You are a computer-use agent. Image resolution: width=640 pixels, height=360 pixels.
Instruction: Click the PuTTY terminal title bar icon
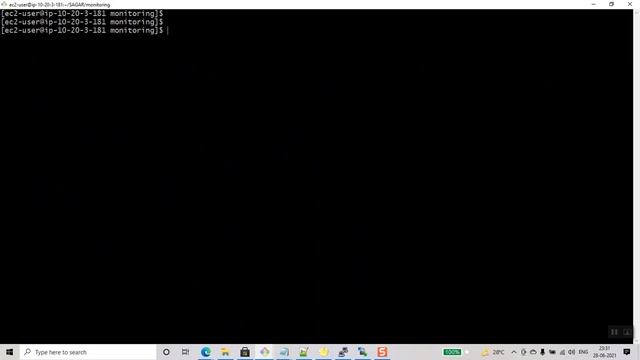tap(4, 4)
